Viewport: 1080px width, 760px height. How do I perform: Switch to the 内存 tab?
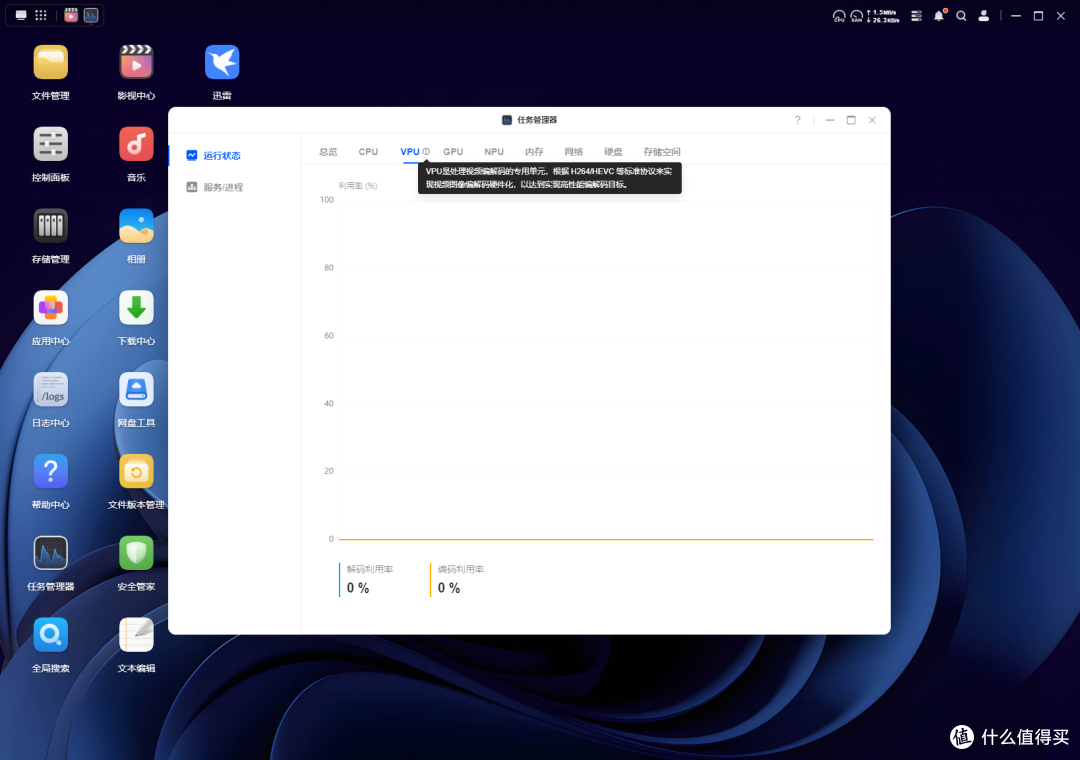[534, 152]
